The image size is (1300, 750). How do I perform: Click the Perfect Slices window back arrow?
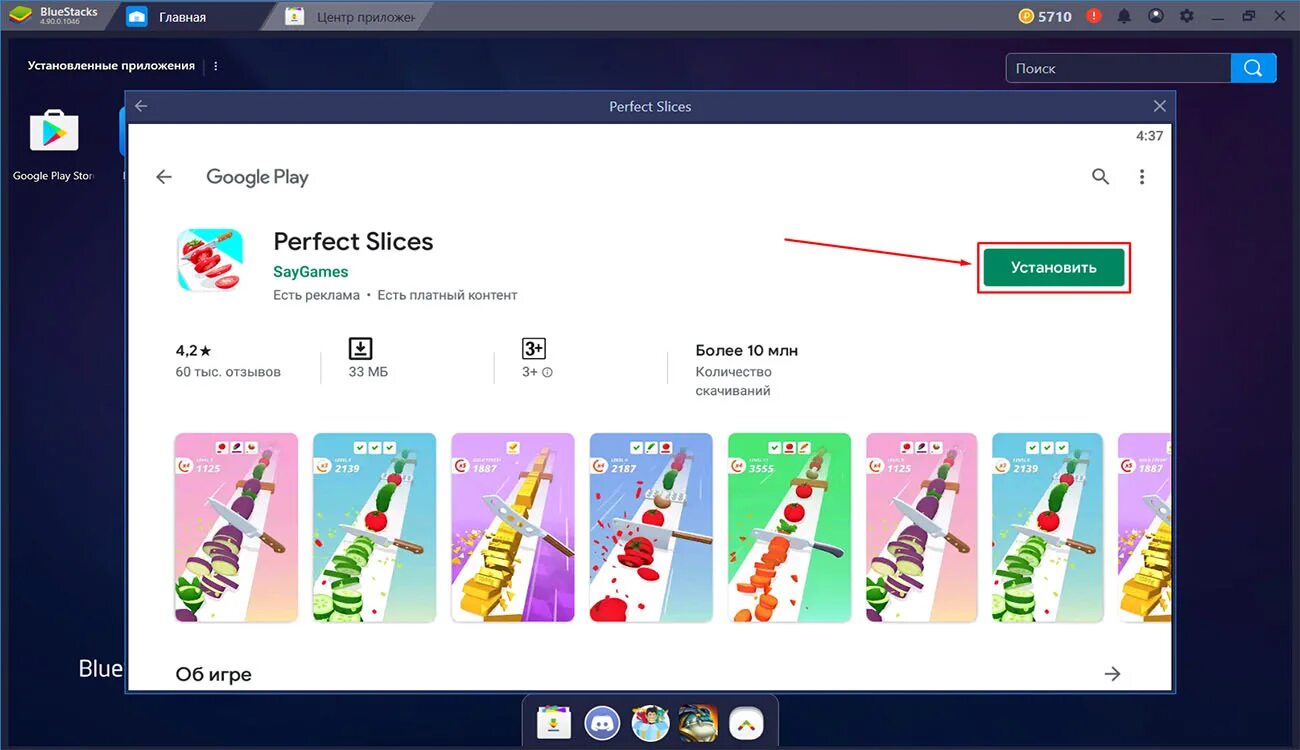tap(141, 106)
